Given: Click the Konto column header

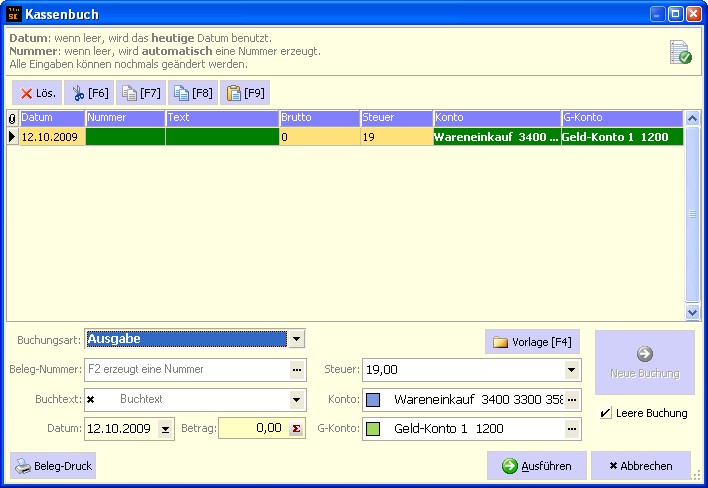Looking at the screenshot, I should tap(496, 118).
